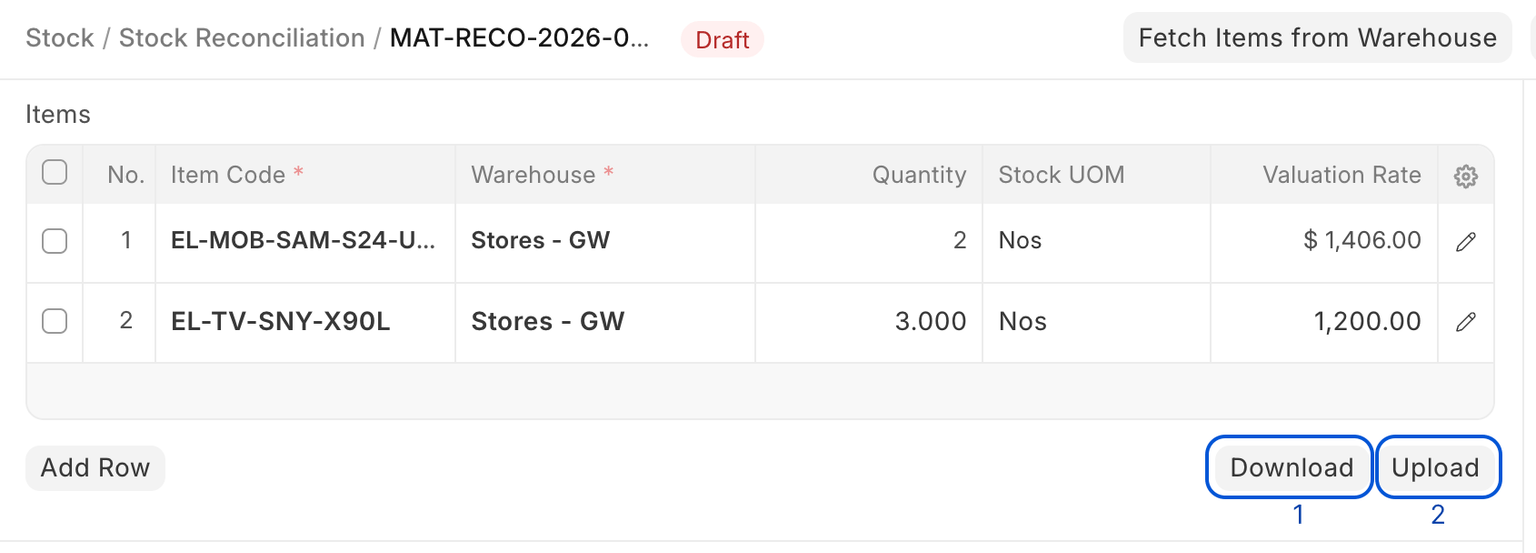Open the Stock Reconciliation breadcrumb link
The image size is (1536, 553).
(x=242, y=38)
